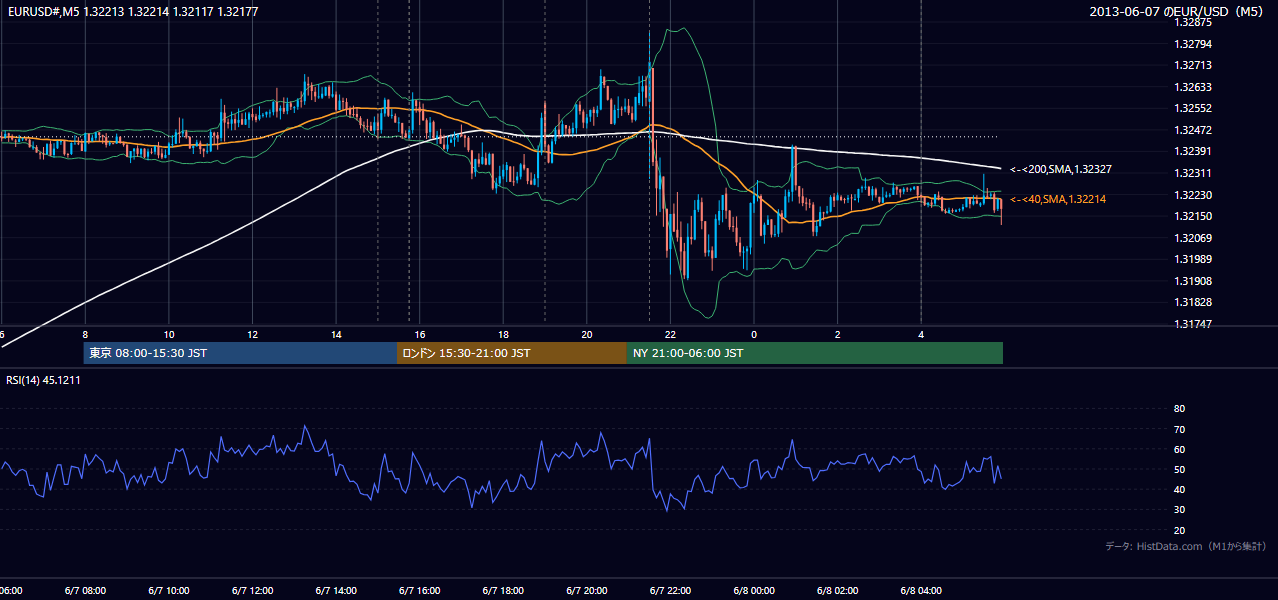Click the 6/7 20:00 date label
This screenshot has width=1278, height=600.
point(587,591)
